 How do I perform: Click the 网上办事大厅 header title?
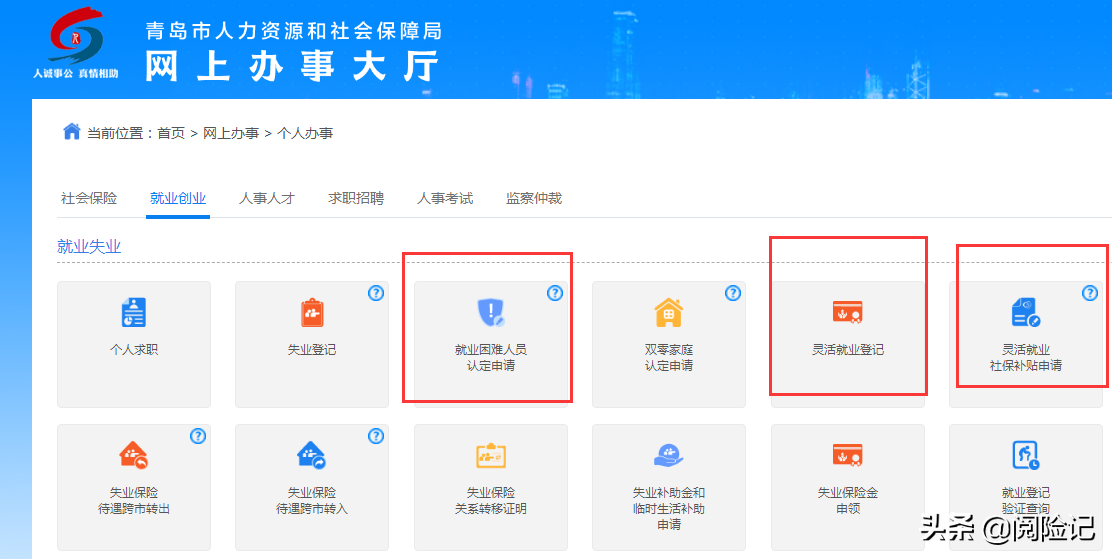click(292, 68)
